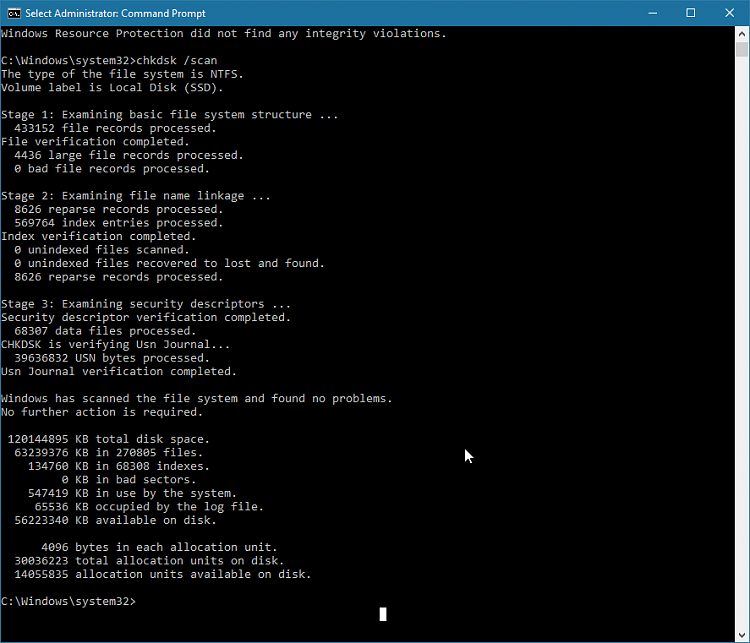The width and height of the screenshot is (750, 643).
Task: Click 'The type of the file system is NTFS.'
Action: click(122, 74)
